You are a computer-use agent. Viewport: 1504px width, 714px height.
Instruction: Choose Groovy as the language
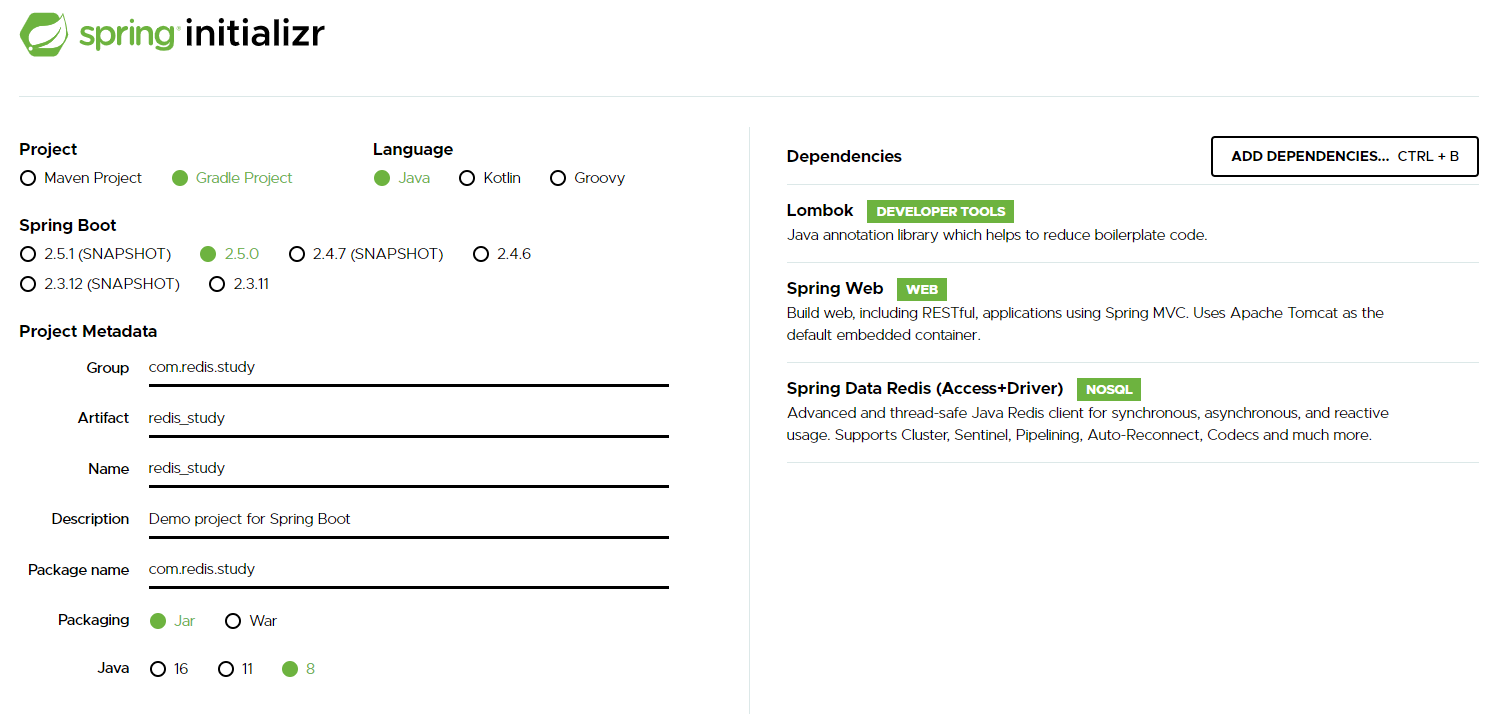(x=587, y=178)
